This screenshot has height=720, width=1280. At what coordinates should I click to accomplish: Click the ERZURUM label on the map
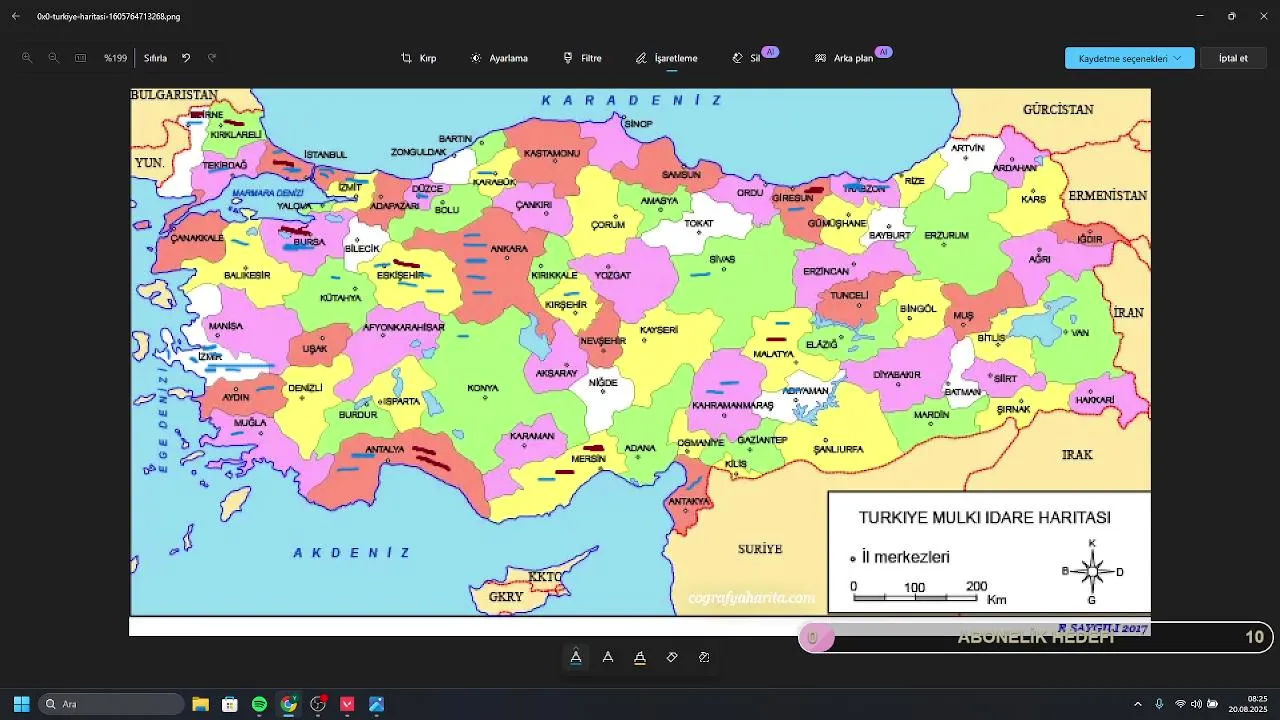pos(946,235)
